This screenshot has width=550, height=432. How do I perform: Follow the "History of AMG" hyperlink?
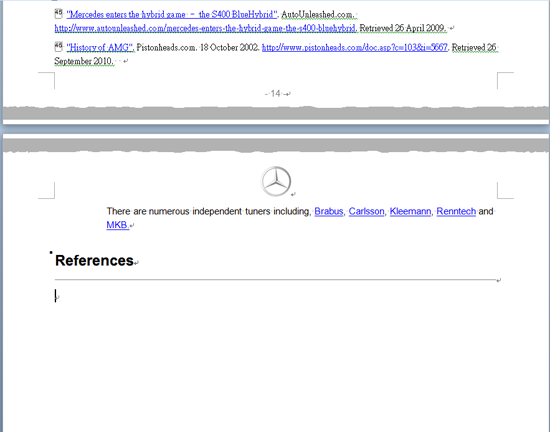100,47
